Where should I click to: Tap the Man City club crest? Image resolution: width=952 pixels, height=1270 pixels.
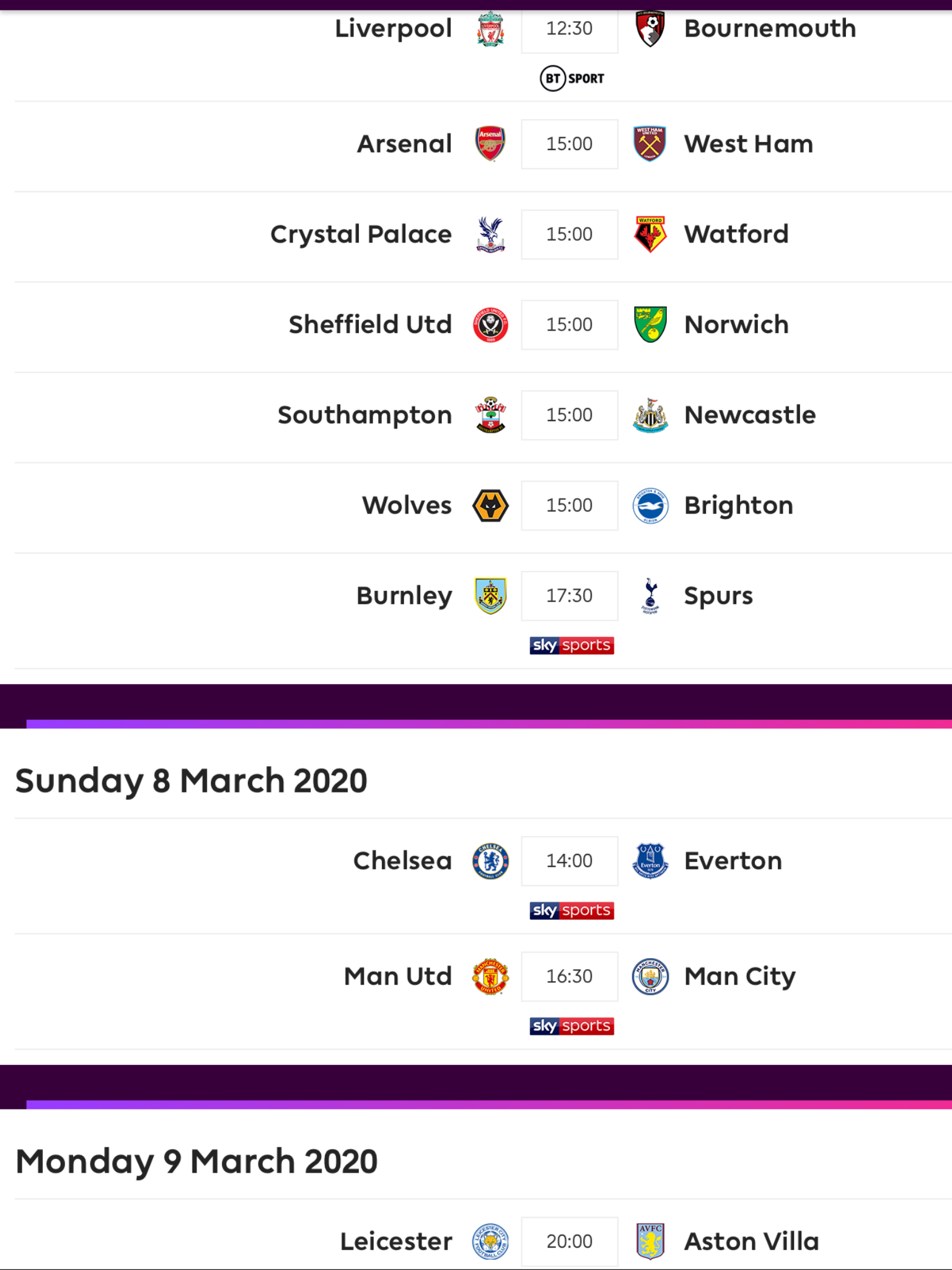tap(650, 976)
